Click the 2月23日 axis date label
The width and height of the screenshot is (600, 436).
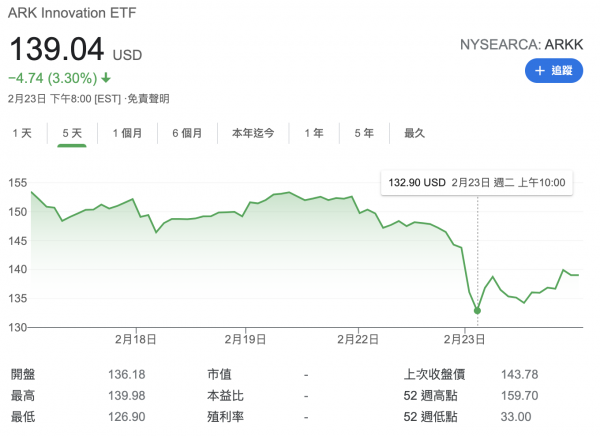coord(464,339)
